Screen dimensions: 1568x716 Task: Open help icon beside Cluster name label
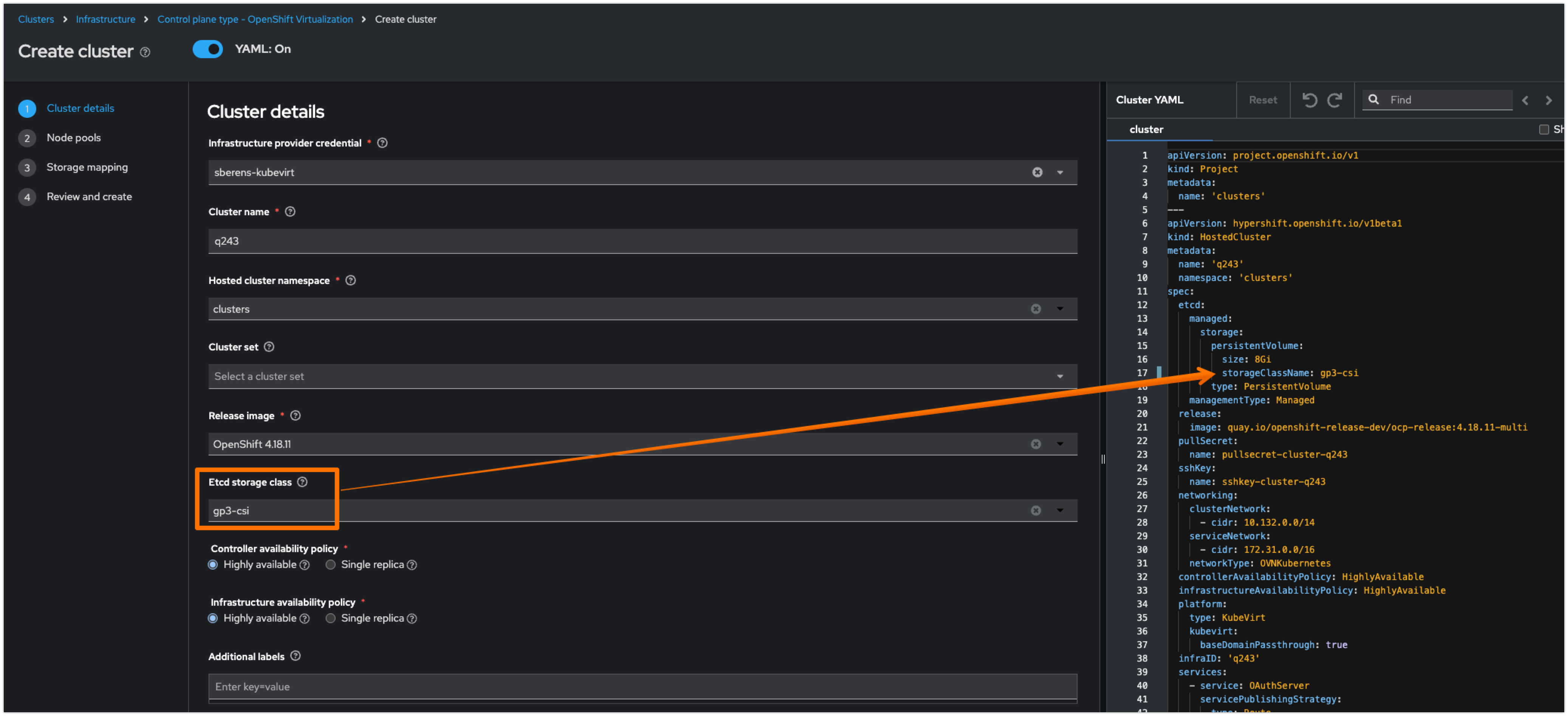[x=290, y=212]
